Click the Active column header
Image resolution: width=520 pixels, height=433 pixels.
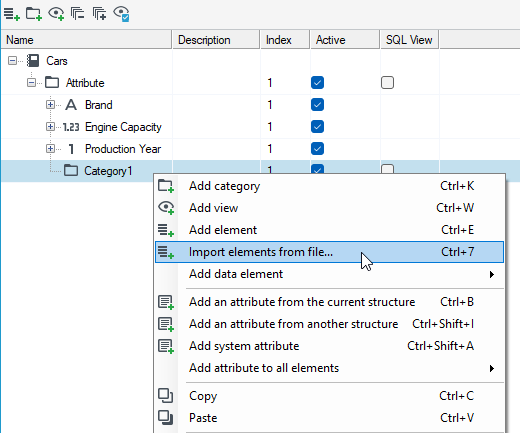tap(345, 40)
